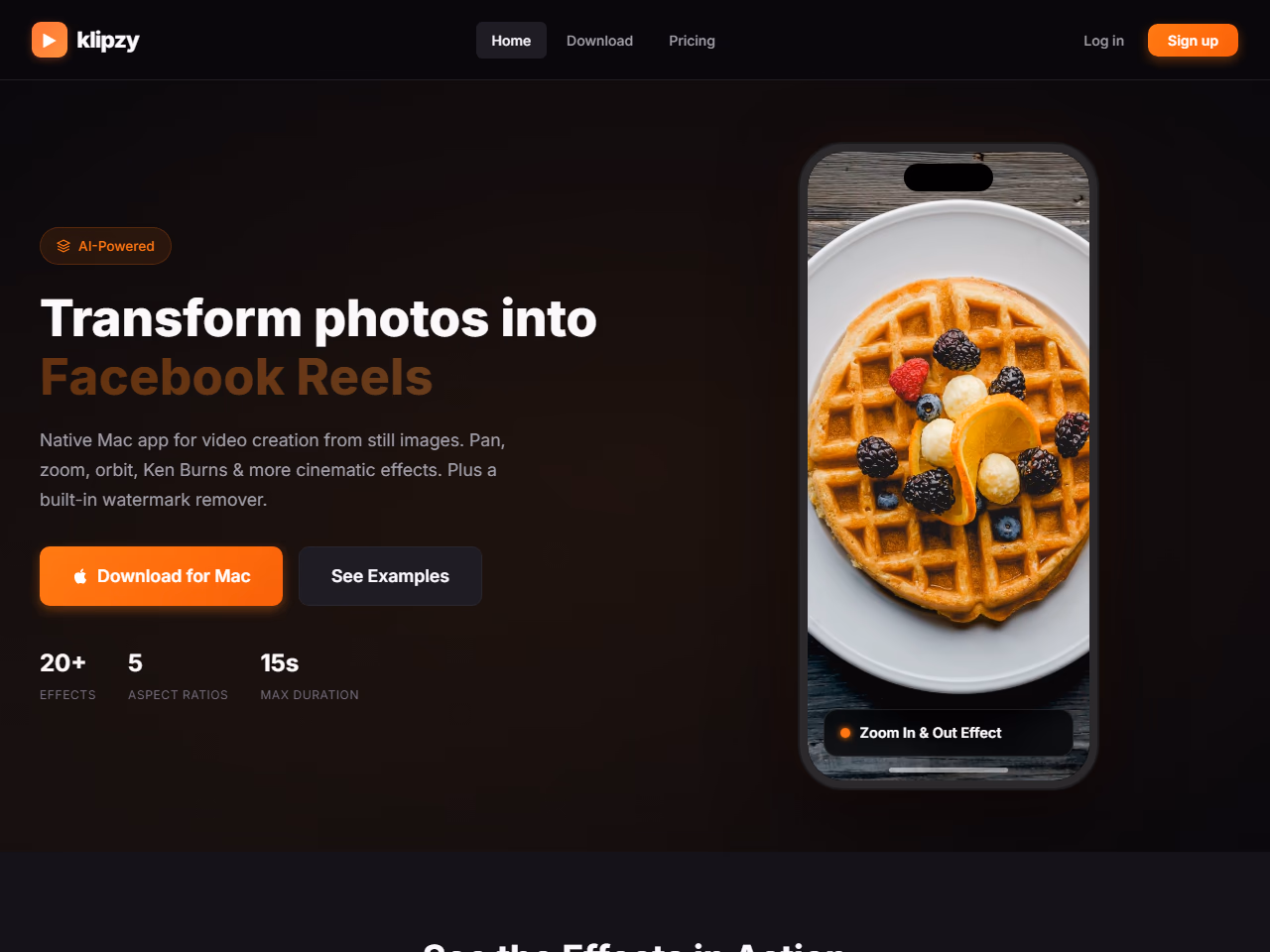Viewport: 1270px width, 952px height.
Task: Click the AI-Powered badge
Action: click(x=105, y=246)
